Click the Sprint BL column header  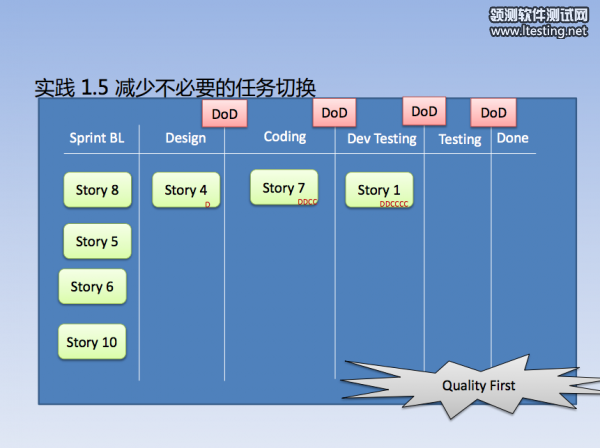[x=97, y=138]
